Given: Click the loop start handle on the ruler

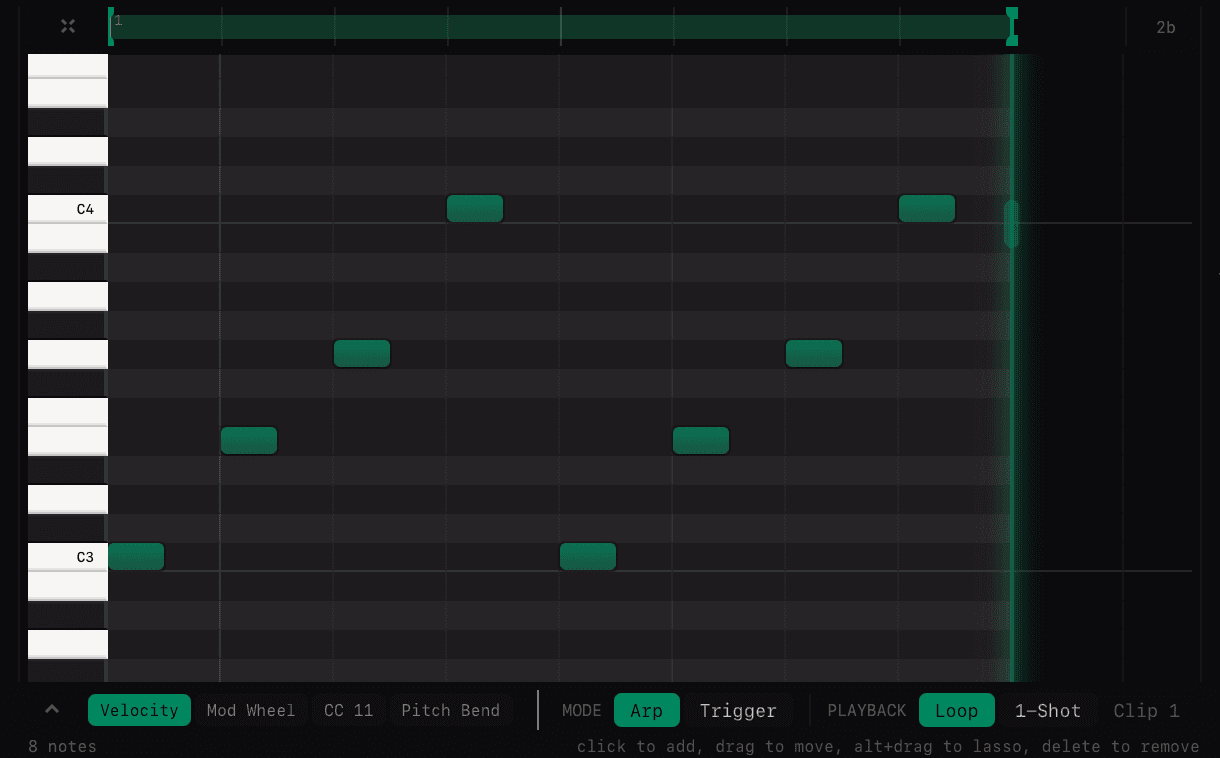Looking at the screenshot, I should (x=110, y=26).
